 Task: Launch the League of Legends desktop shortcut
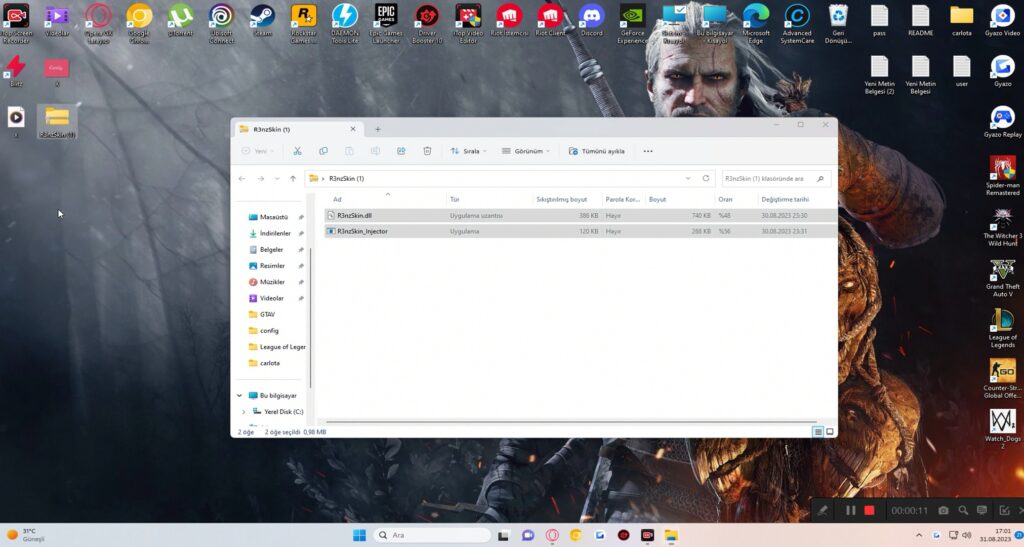(x=1002, y=329)
